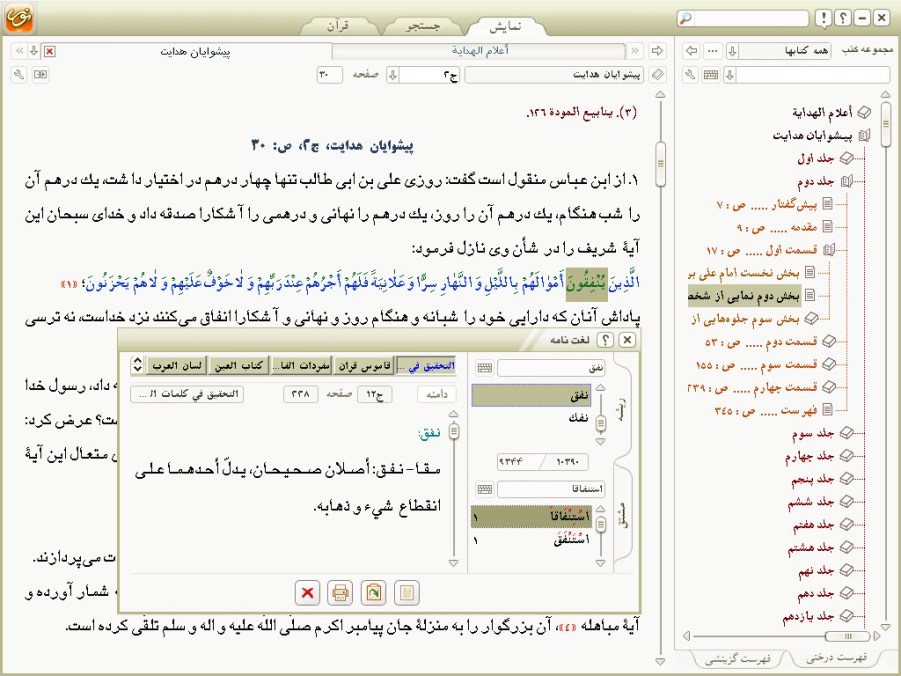Click the exclamation mark info button
Image resolution: width=901 pixels, height=676 pixels.
823,18
